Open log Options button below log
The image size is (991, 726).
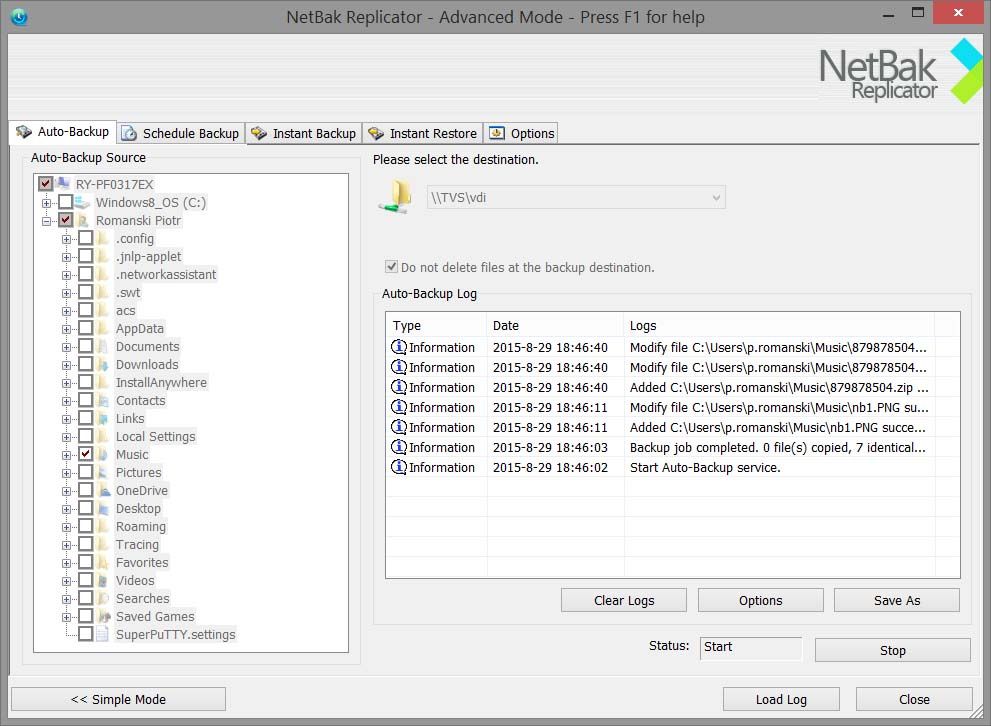[760, 600]
